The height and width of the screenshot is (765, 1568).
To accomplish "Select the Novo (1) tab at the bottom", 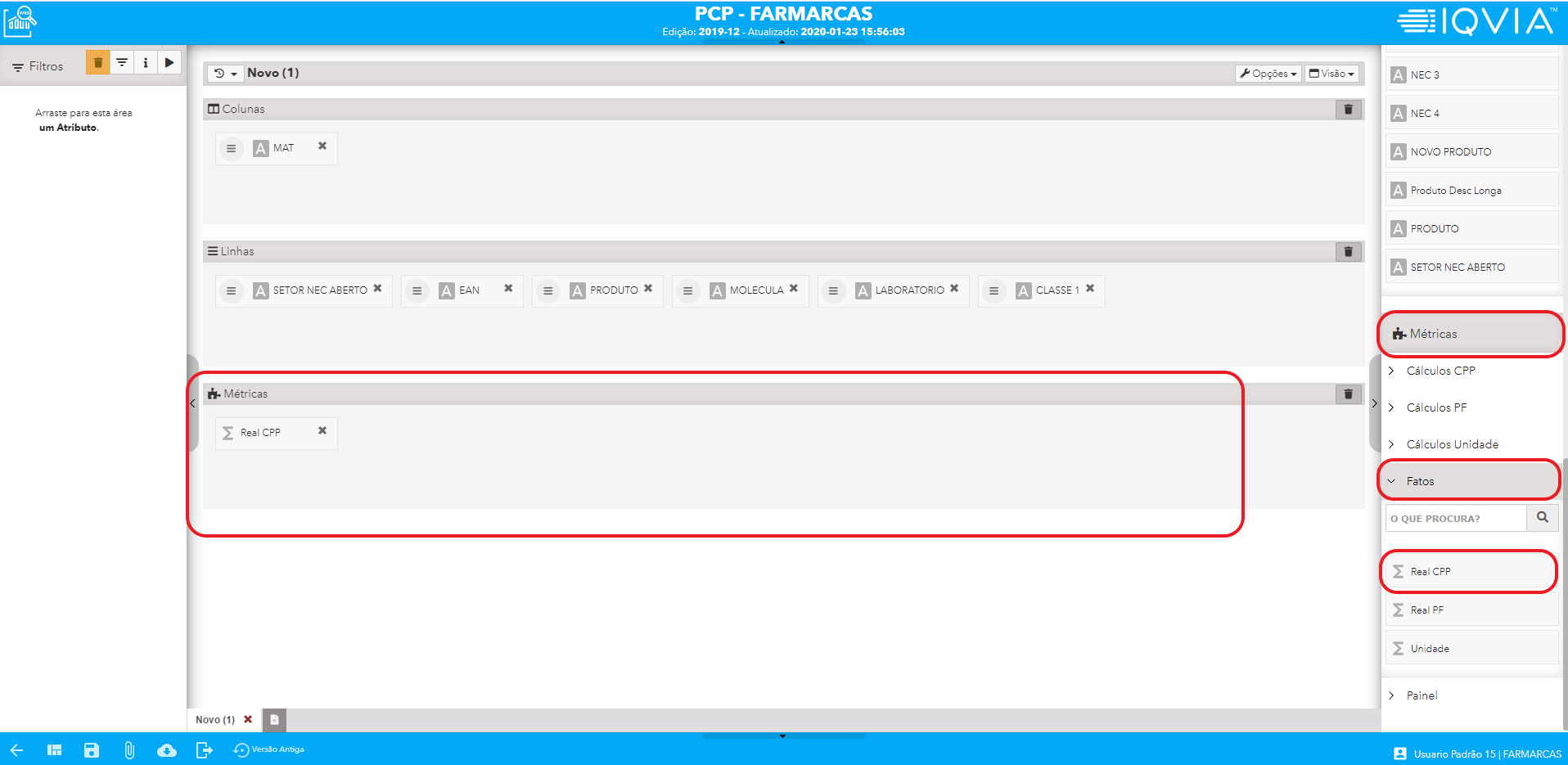I will (x=214, y=720).
